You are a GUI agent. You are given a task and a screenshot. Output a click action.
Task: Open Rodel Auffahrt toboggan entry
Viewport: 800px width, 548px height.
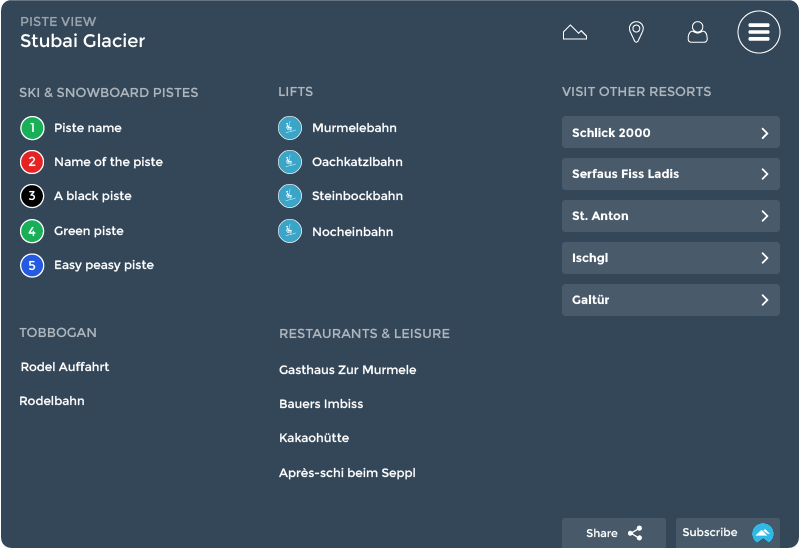click(65, 367)
